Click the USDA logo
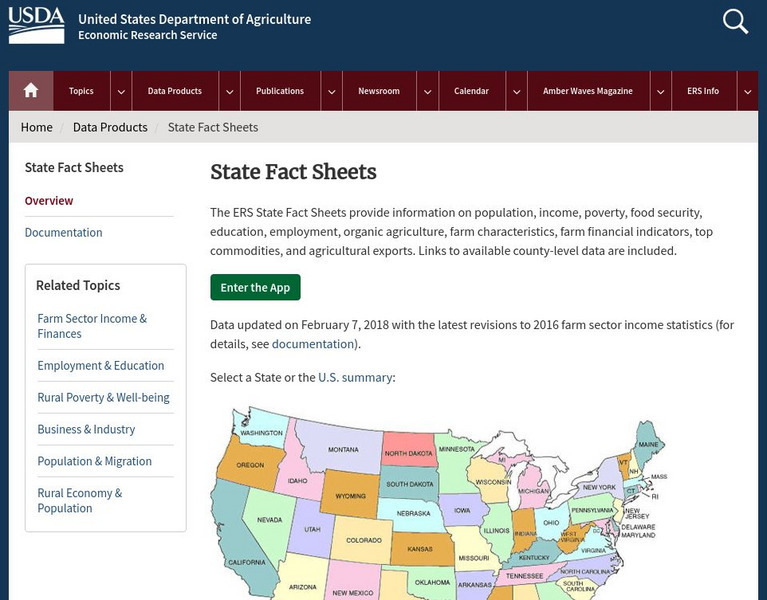This screenshot has height=600, width=767. [x=36, y=25]
